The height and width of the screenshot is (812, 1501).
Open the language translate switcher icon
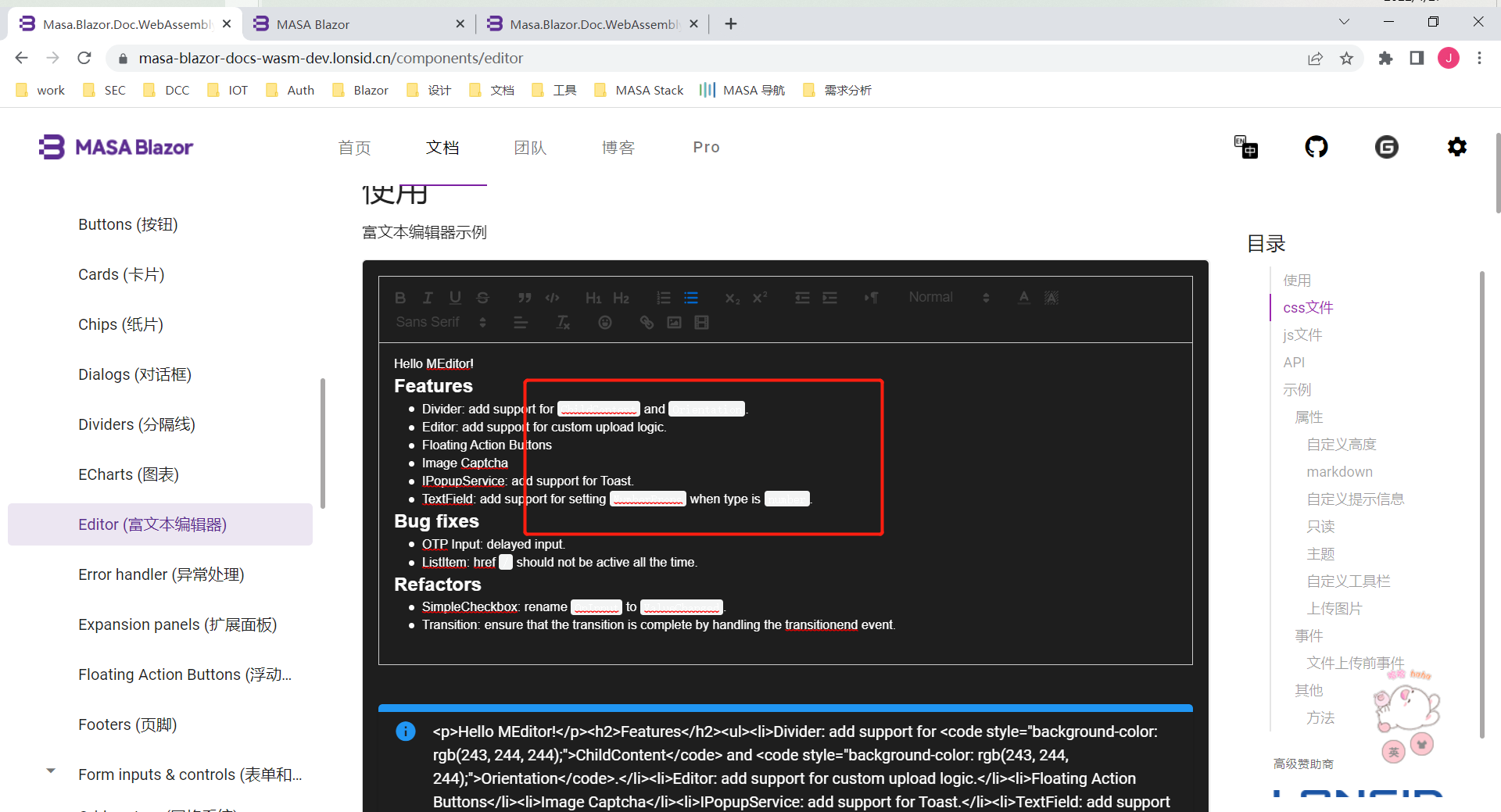click(x=1246, y=147)
